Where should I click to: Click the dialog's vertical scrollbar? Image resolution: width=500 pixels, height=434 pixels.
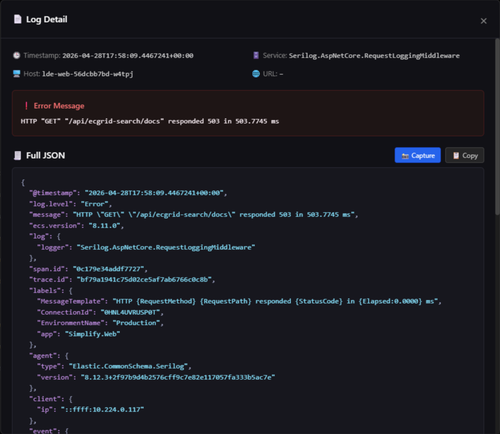click(497, 127)
